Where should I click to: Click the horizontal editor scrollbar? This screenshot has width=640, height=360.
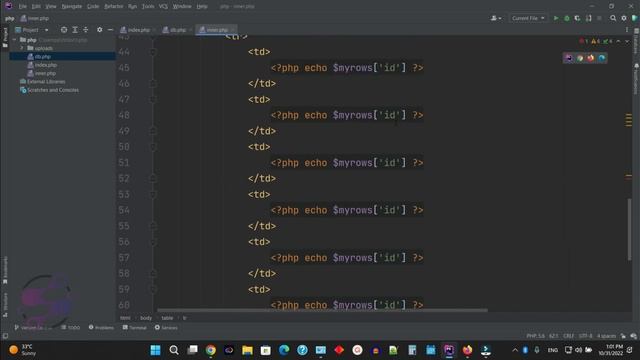coord(322,310)
